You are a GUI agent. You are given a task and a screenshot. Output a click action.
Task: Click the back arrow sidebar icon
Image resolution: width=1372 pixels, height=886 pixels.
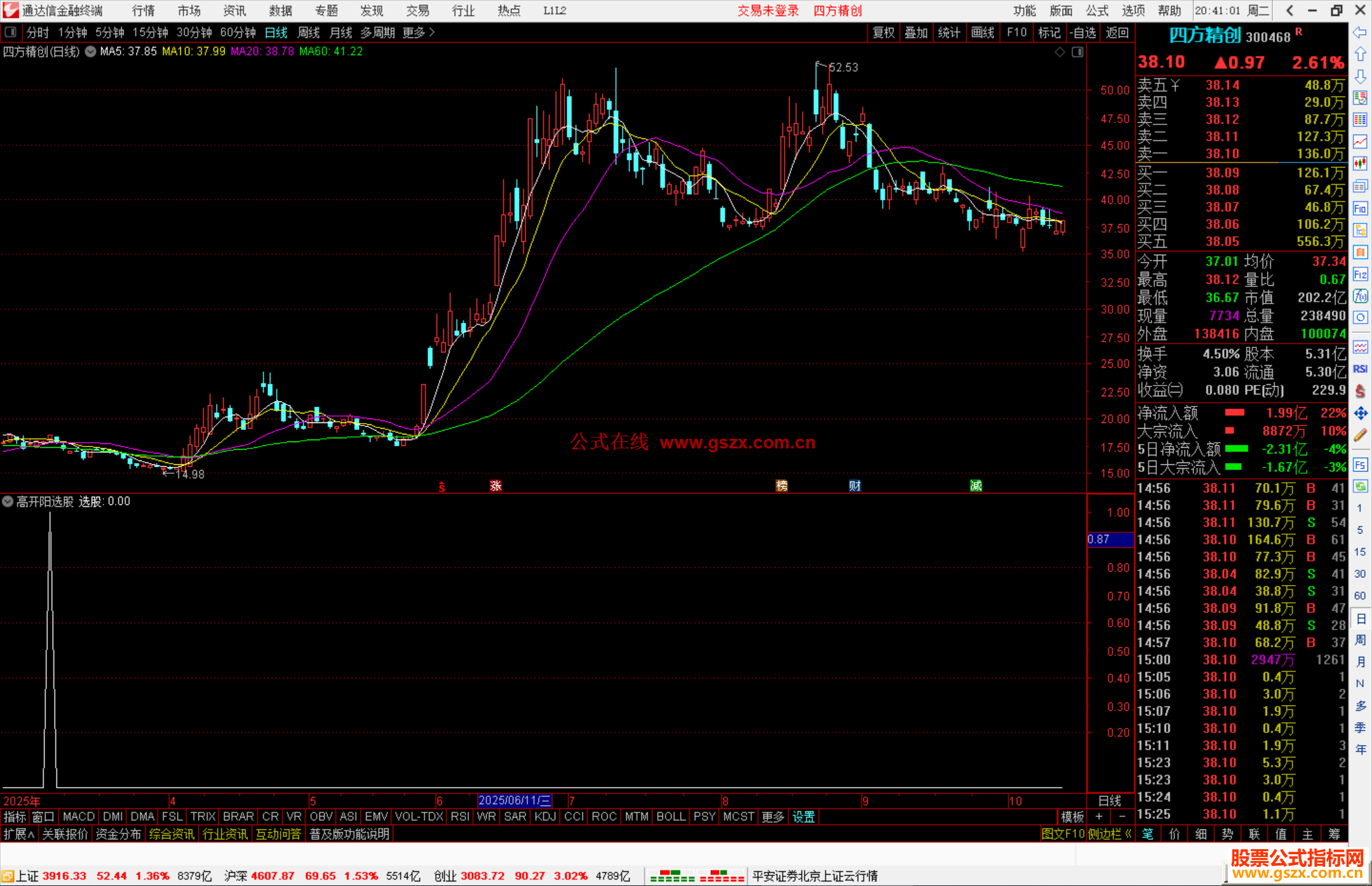click(1360, 32)
